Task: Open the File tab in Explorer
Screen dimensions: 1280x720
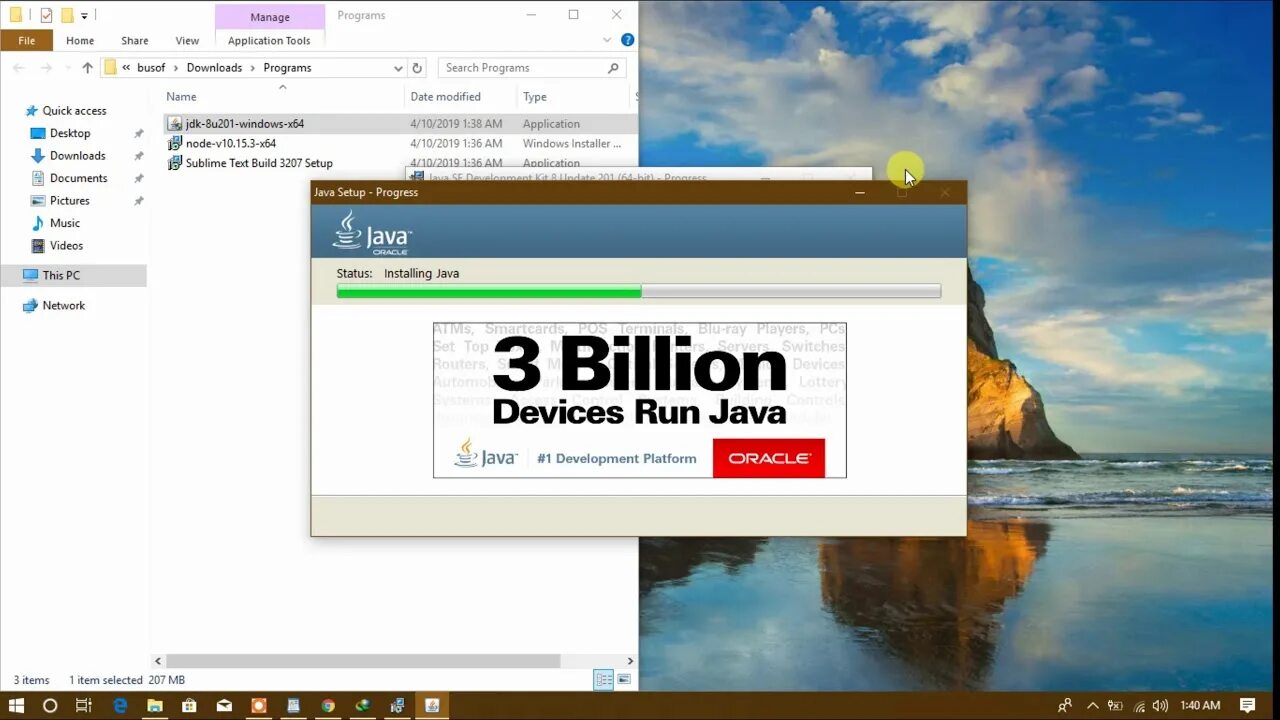Action: point(26,41)
